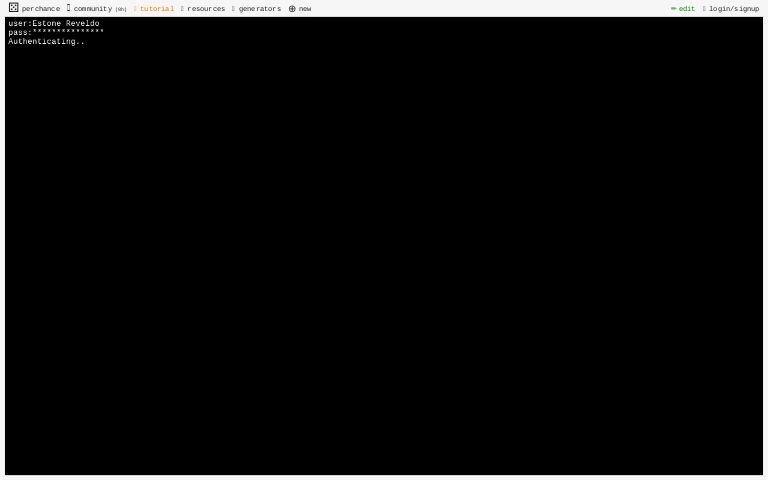768x480 pixels.
Task: Open the orange tutorial link
Action: pyautogui.click(x=157, y=9)
